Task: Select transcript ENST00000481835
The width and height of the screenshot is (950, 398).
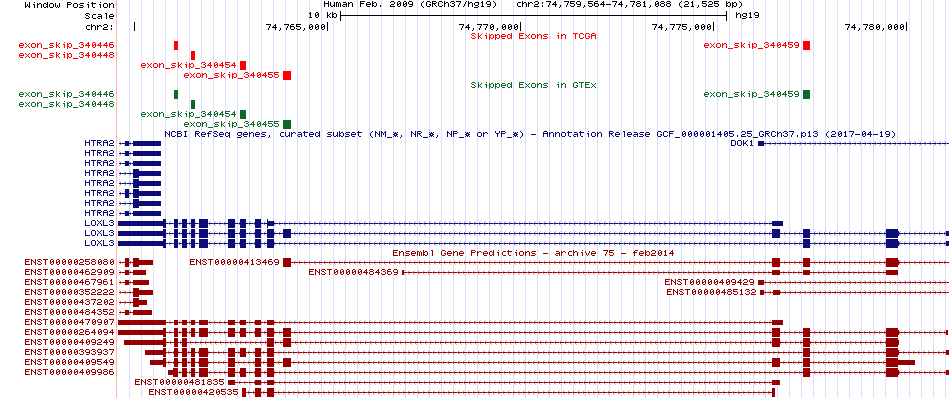Action: pos(179,382)
